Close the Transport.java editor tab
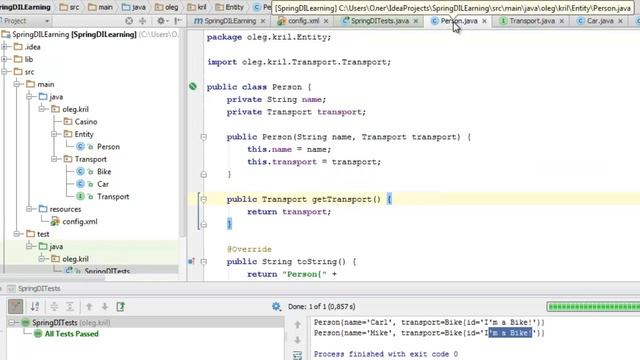The height and width of the screenshot is (360, 640). [562, 21]
